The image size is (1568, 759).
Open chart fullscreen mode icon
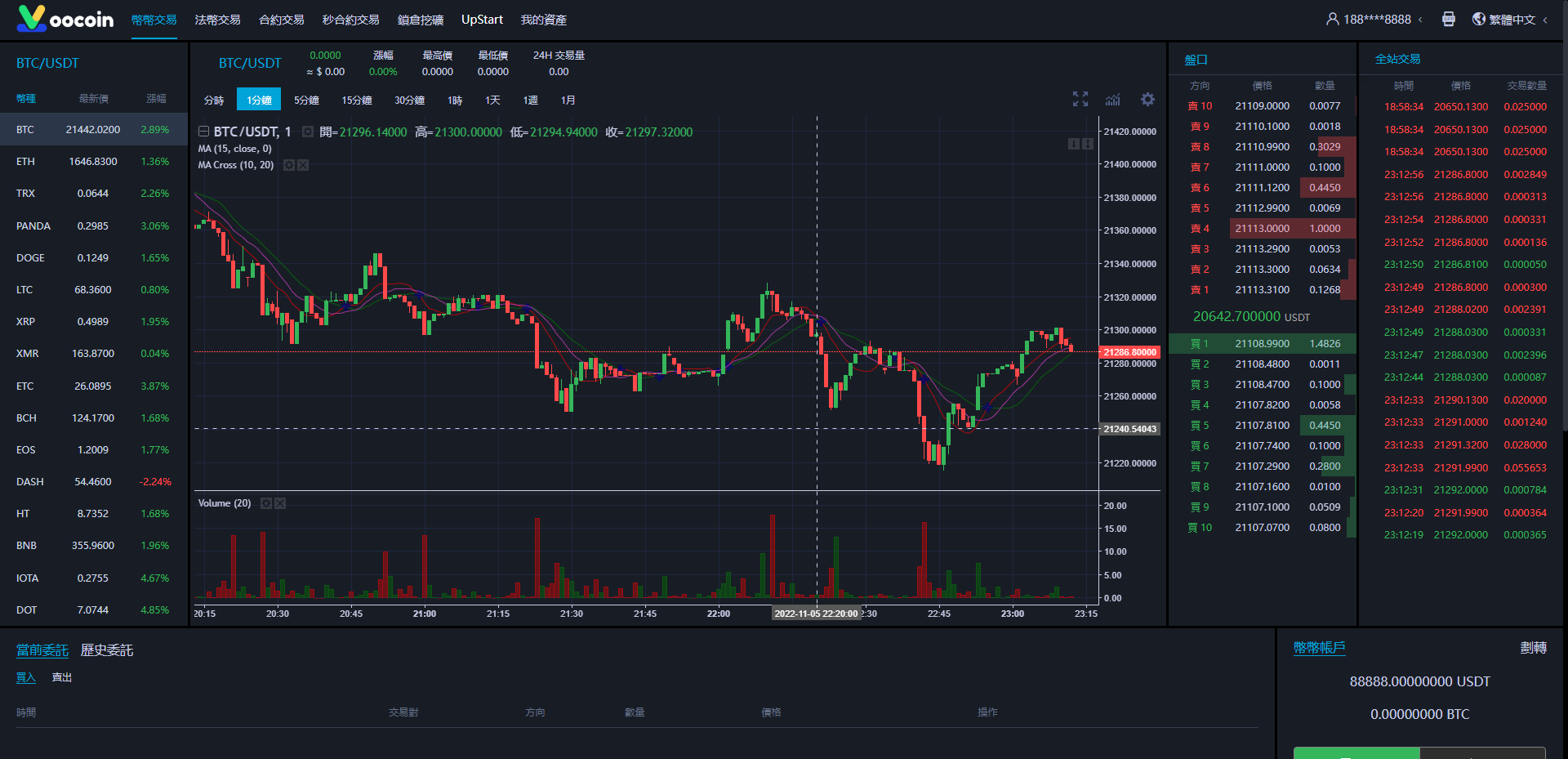[1080, 100]
